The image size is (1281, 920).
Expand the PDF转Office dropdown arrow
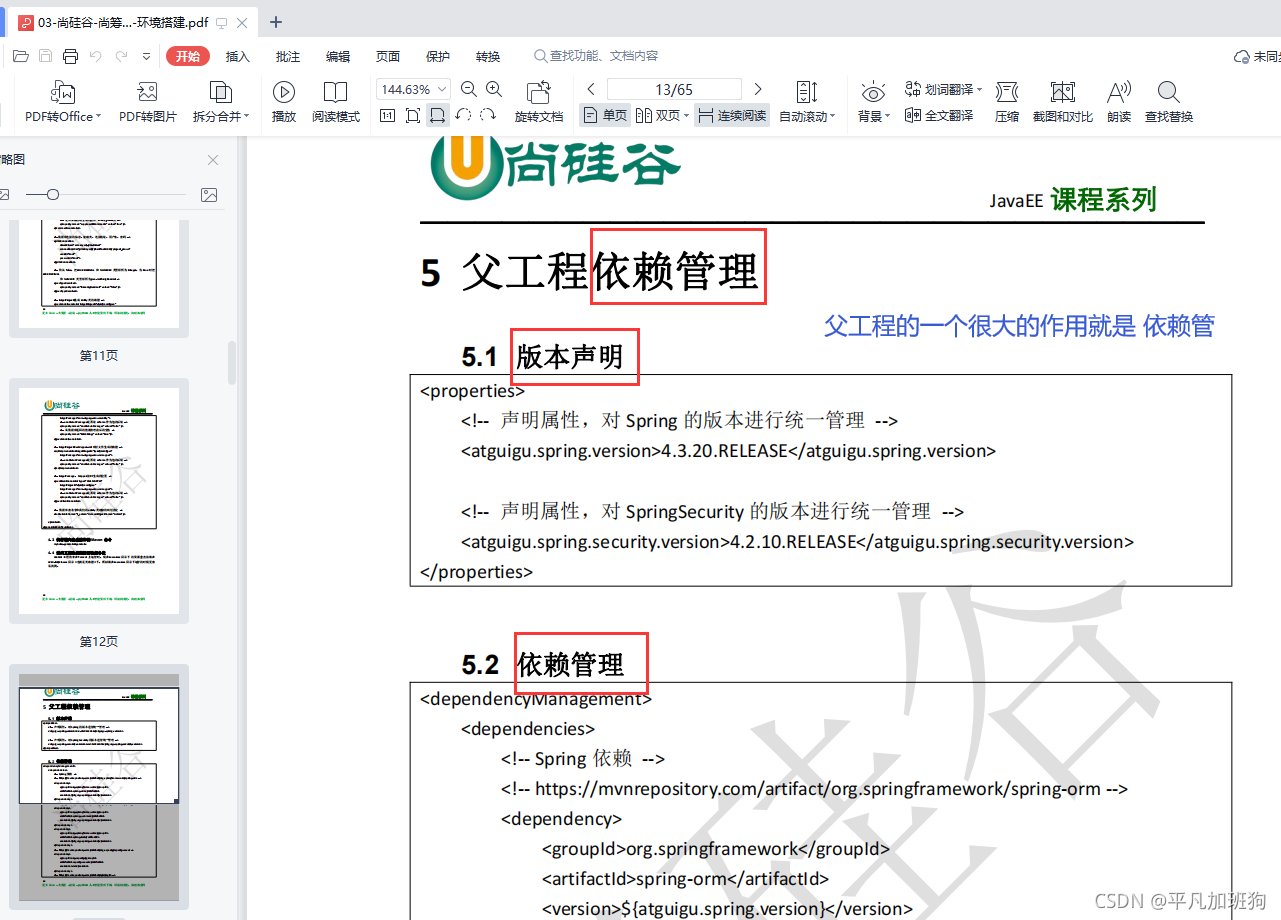pos(99,117)
